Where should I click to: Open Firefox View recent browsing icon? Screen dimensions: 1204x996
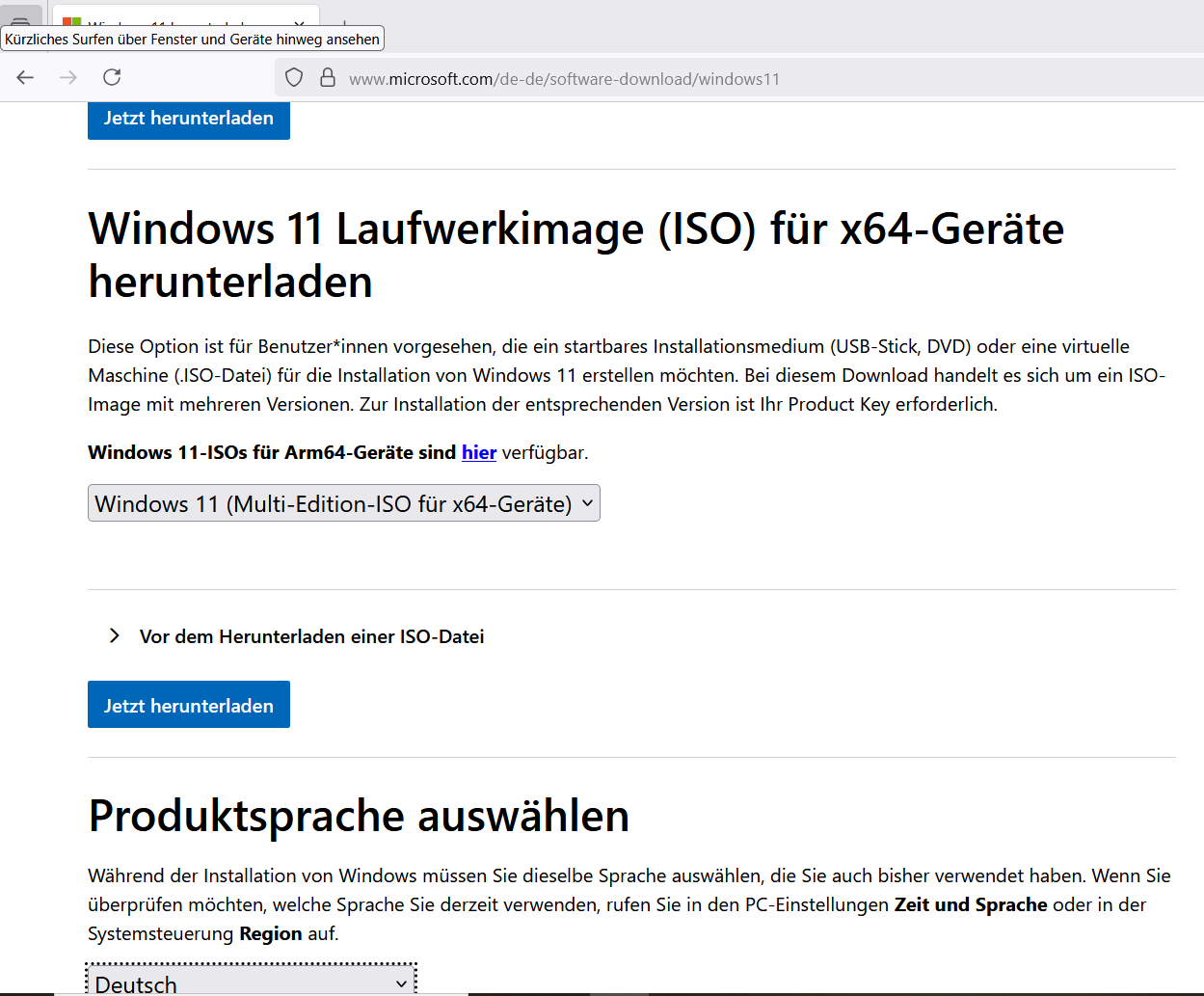click(x=20, y=19)
